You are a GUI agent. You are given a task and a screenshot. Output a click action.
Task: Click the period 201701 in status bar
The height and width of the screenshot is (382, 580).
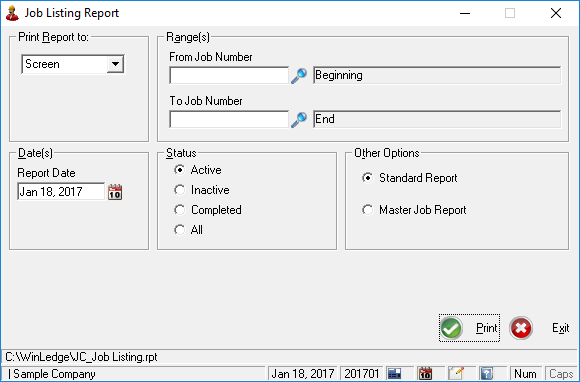(x=361, y=374)
